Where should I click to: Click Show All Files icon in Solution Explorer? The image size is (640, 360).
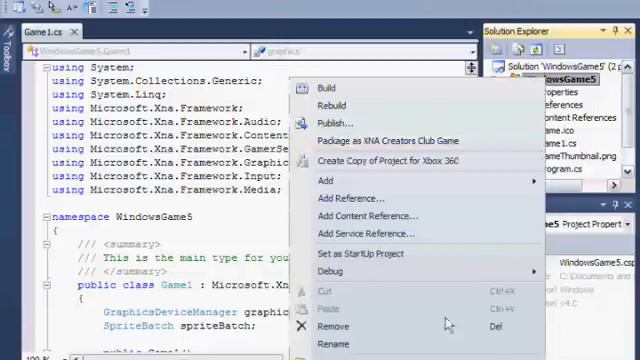(x=518, y=50)
